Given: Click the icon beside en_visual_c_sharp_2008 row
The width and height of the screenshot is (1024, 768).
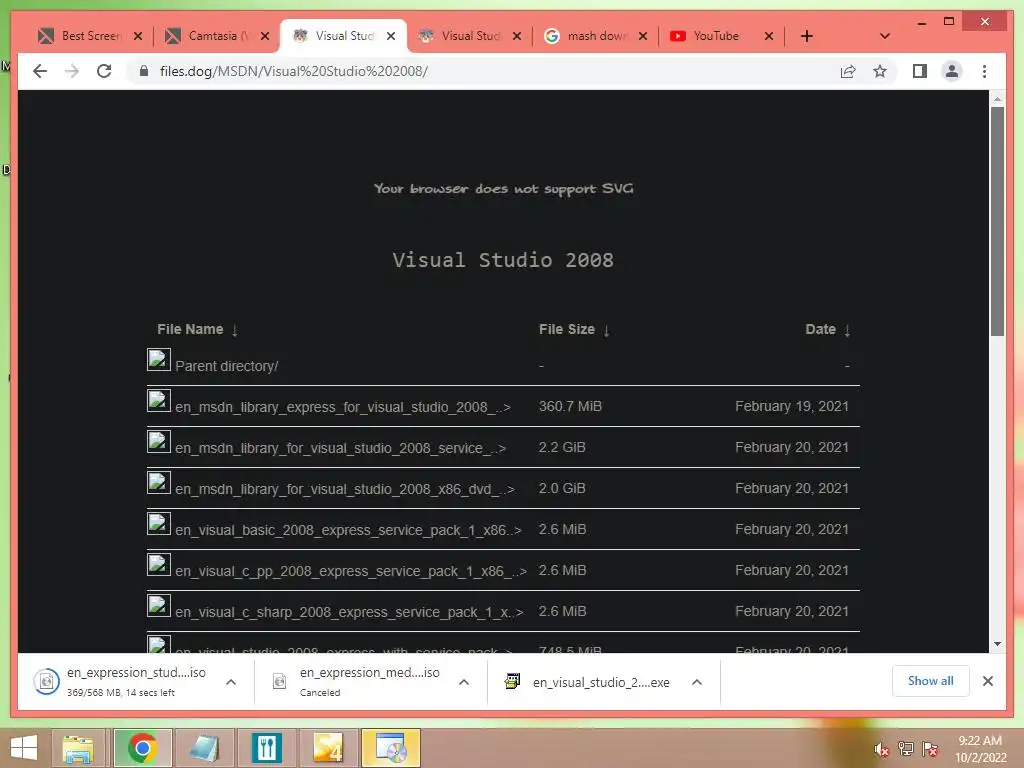Looking at the screenshot, I should 159,606.
